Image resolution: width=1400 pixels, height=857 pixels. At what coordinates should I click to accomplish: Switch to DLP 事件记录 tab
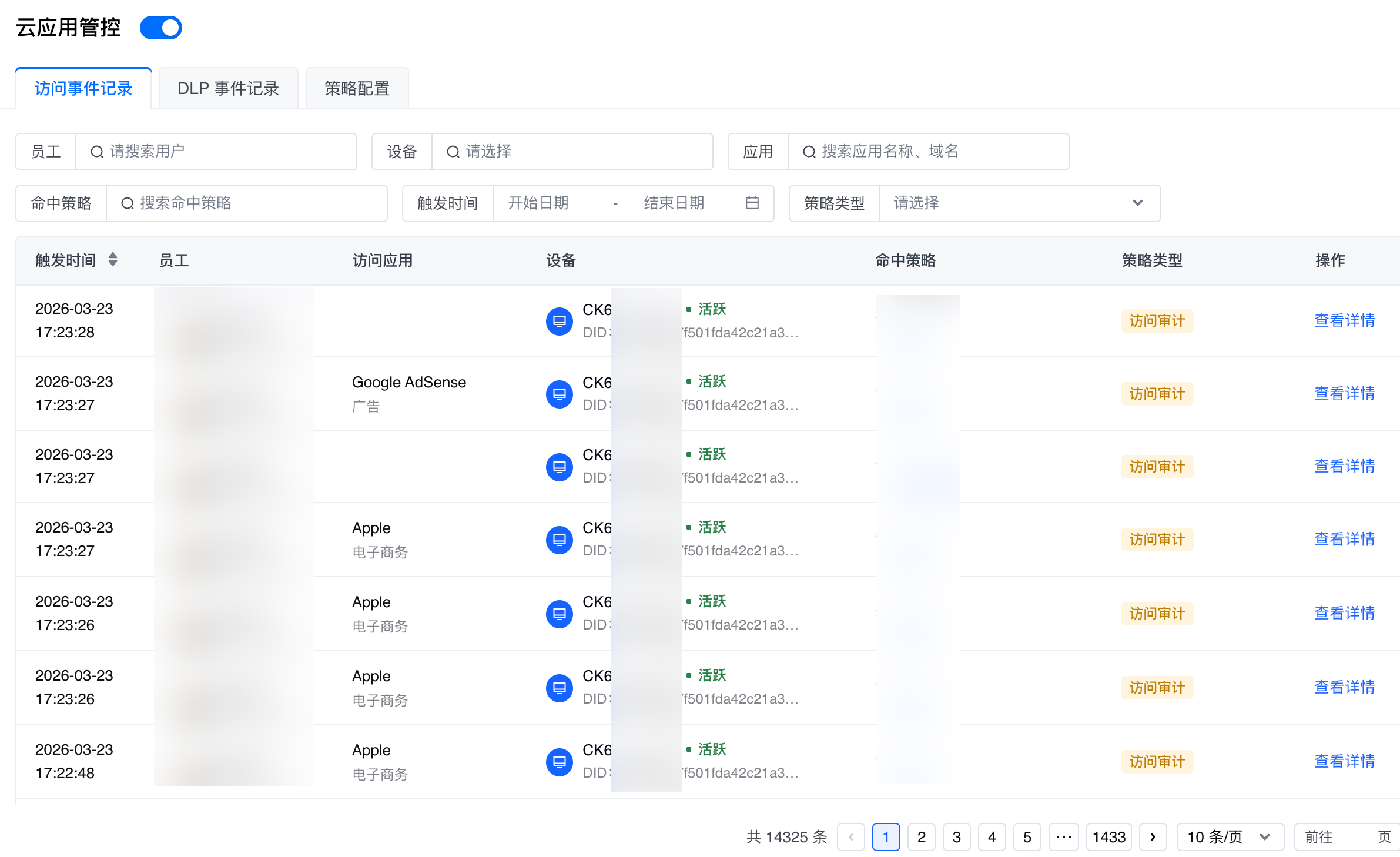(228, 88)
